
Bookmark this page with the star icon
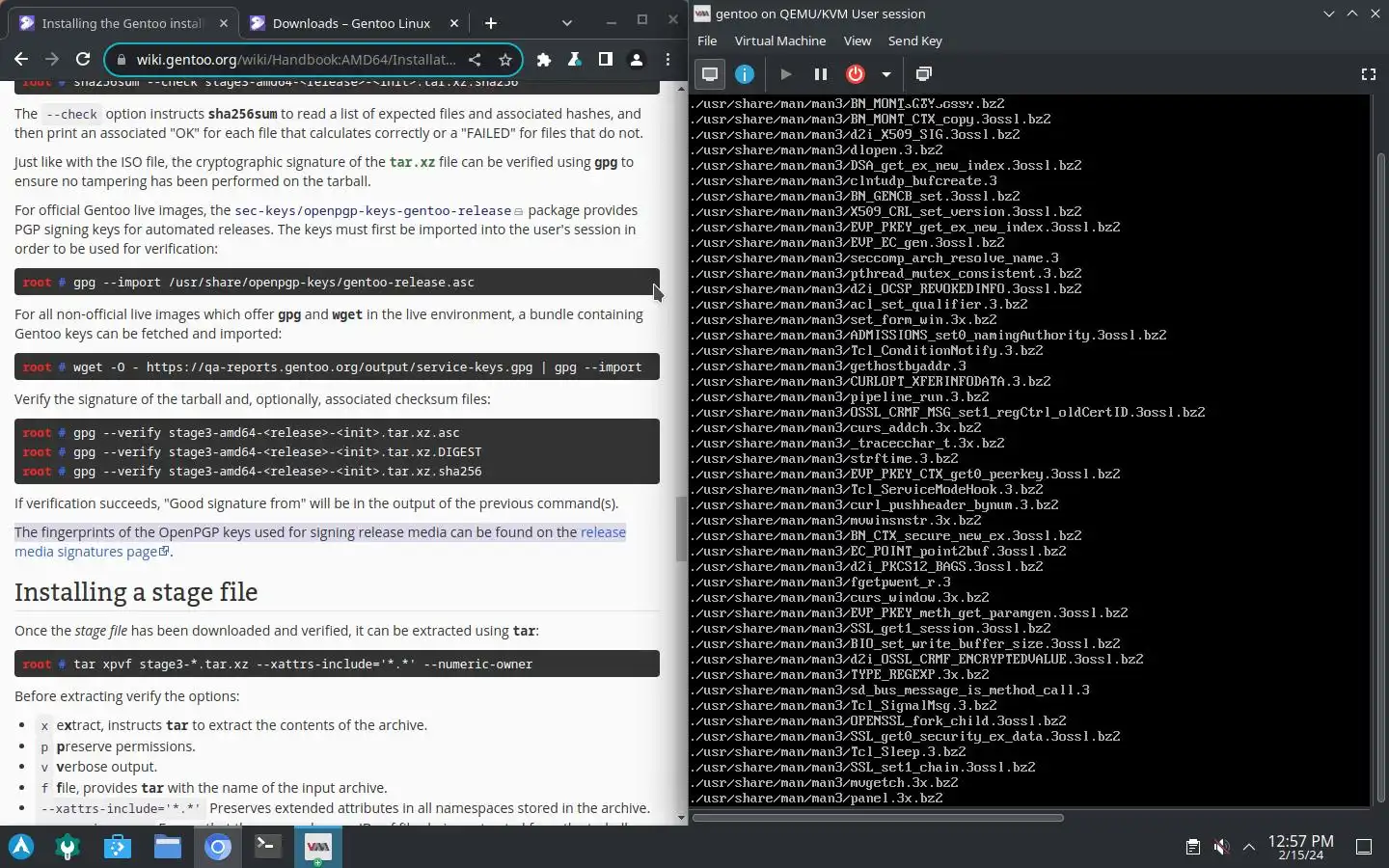(x=504, y=60)
